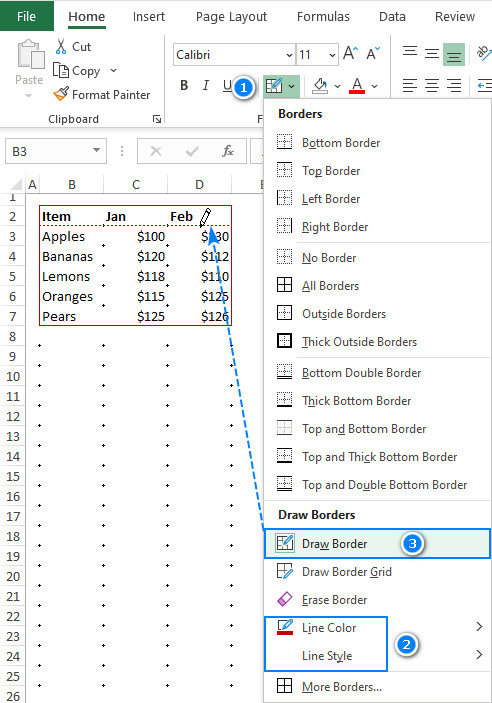Expand Line Style submenu
Screen dimensions: 492x703
click(376, 655)
